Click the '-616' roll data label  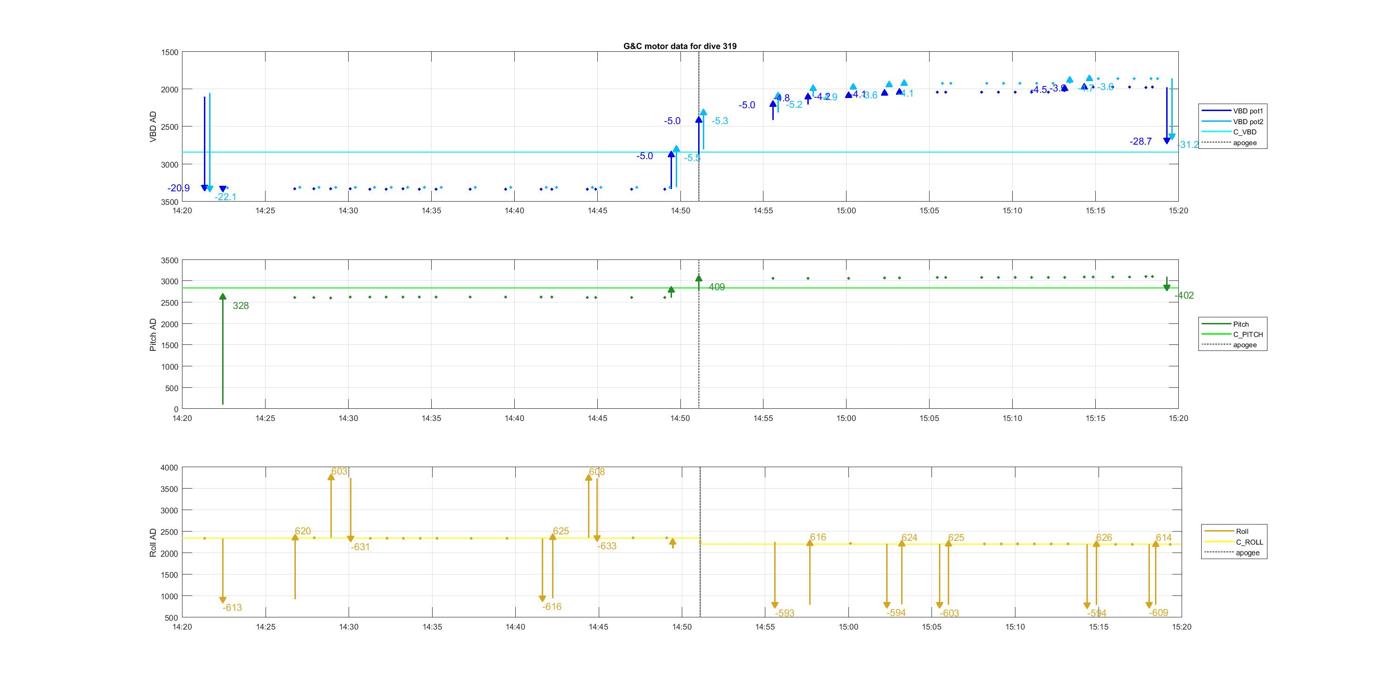click(552, 607)
